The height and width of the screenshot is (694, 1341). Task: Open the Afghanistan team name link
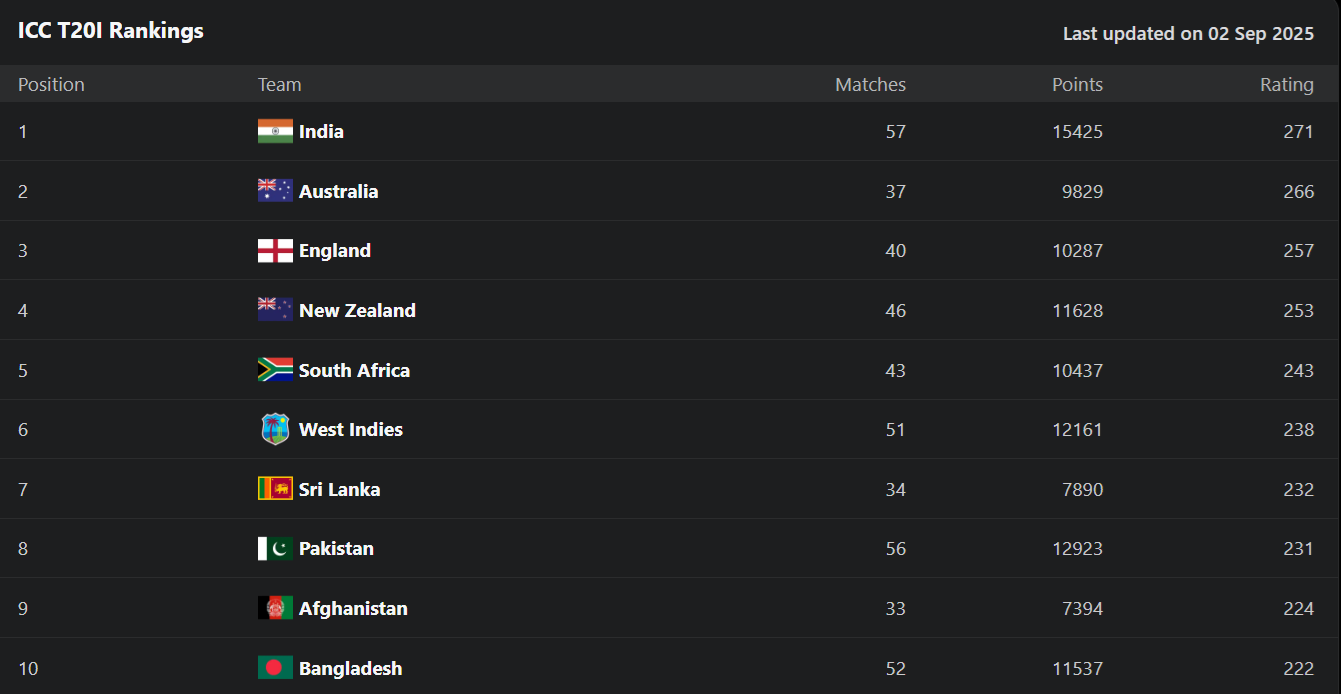click(353, 608)
